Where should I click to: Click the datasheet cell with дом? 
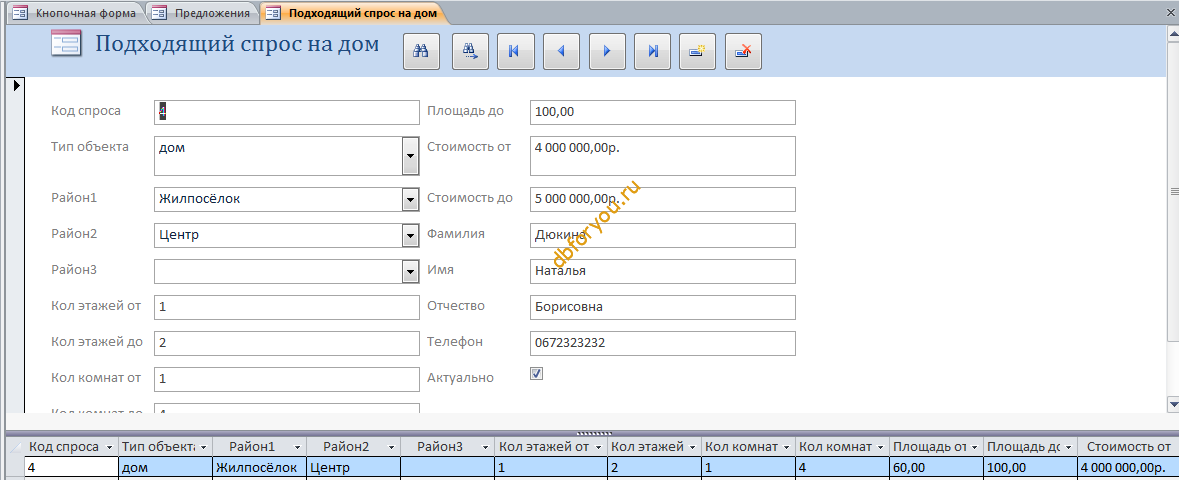tap(165, 467)
